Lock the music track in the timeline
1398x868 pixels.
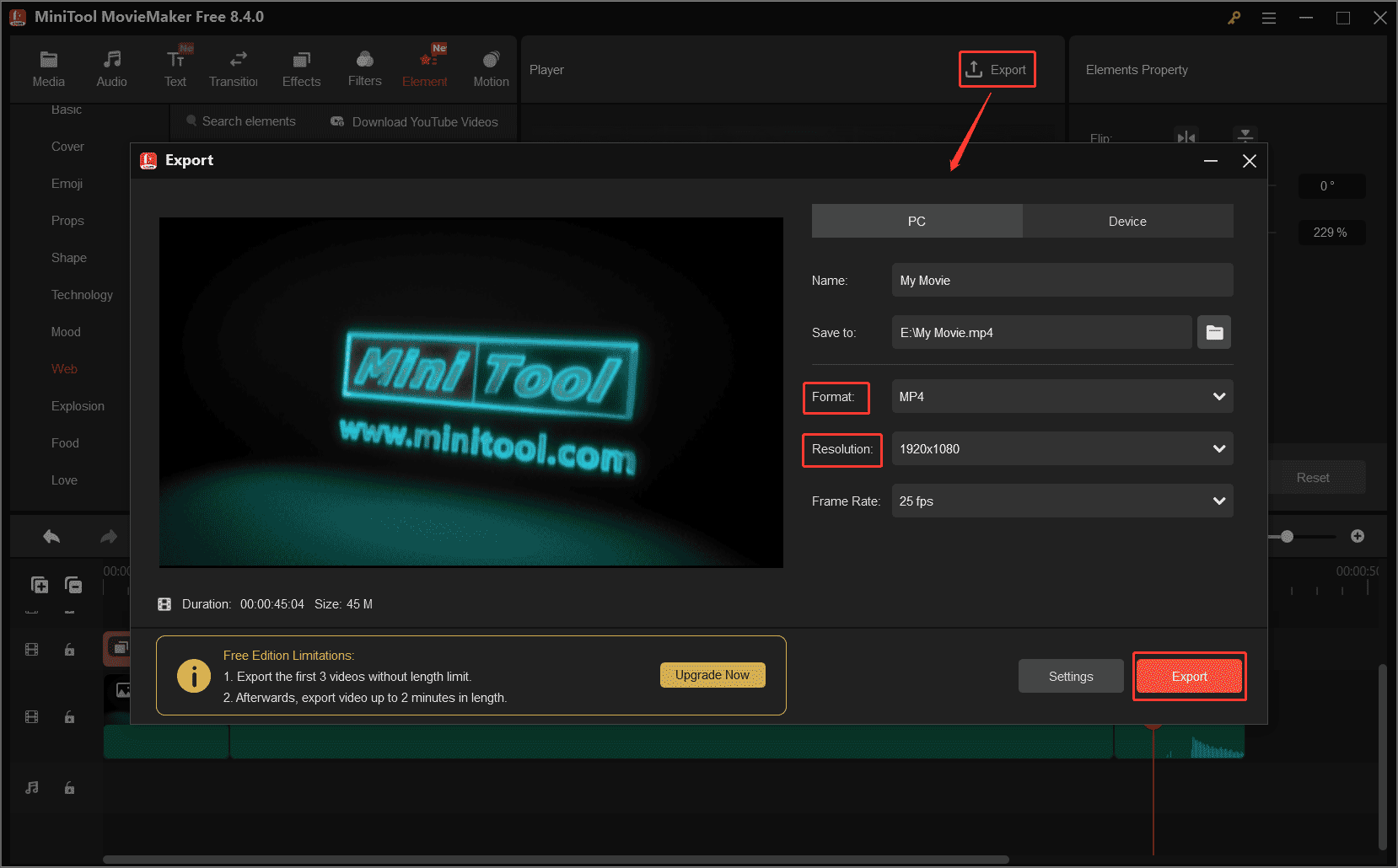pyautogui.click(x=69, y=788)
